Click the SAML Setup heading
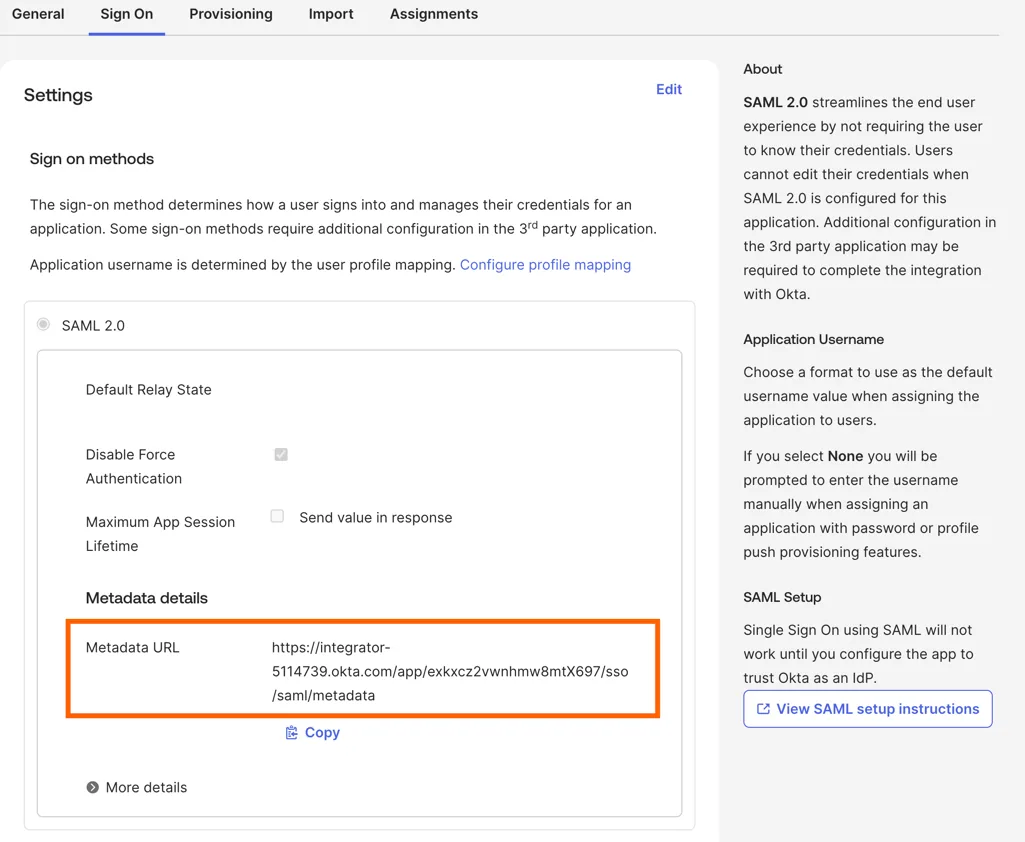 coord(782,597)
